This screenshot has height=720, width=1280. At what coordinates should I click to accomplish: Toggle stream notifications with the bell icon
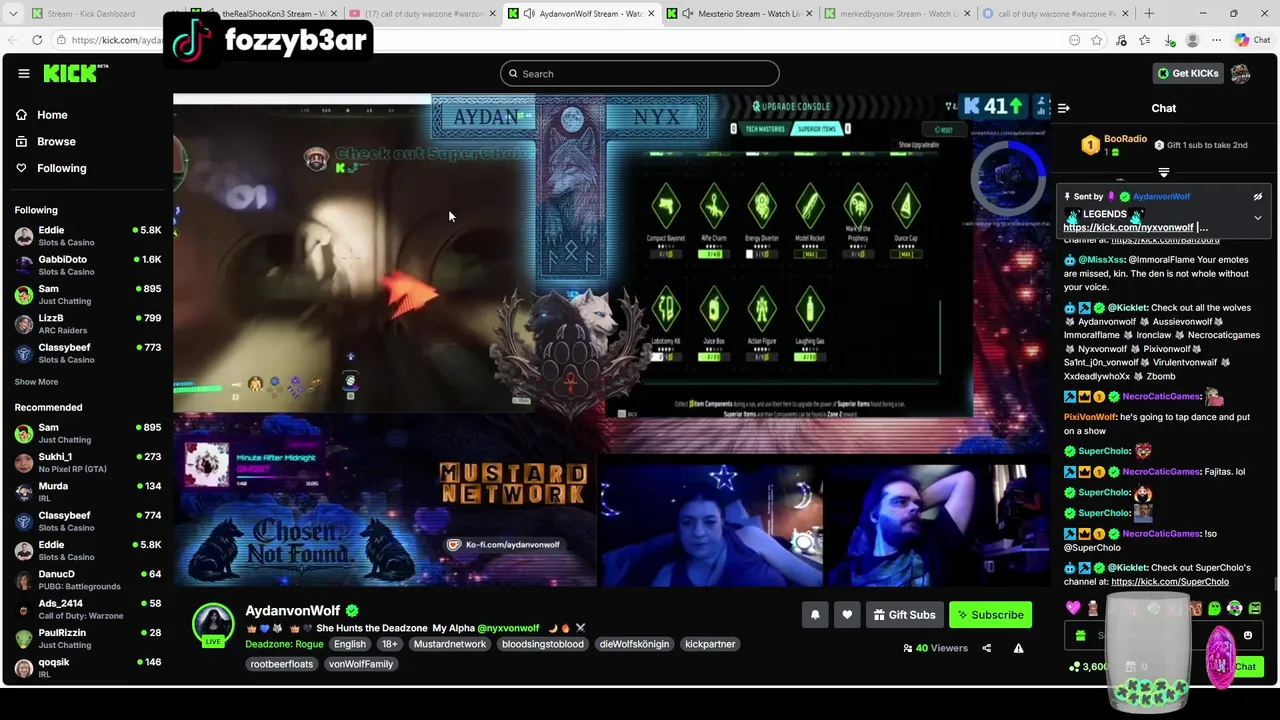point(815,615)
